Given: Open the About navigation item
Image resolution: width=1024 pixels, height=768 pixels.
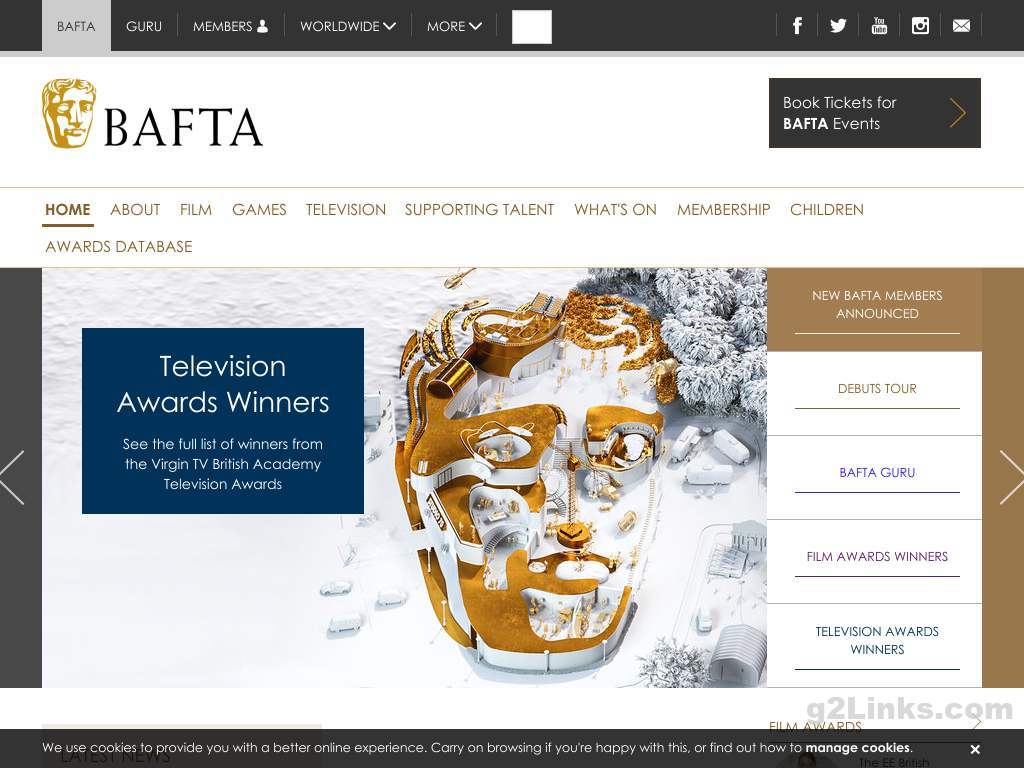Looking at the screenshot, I should pyautogui.click(x=135, y=210).
